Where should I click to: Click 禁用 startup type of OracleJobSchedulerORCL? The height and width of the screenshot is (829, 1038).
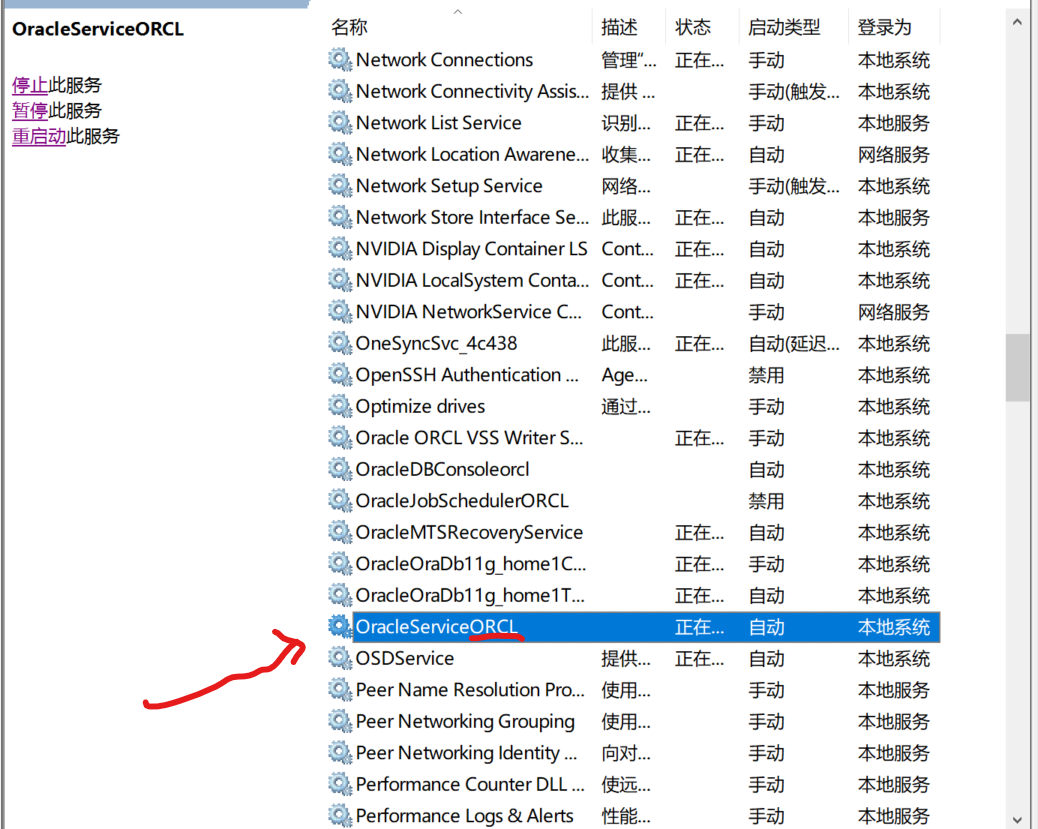(x=766, y=501)
